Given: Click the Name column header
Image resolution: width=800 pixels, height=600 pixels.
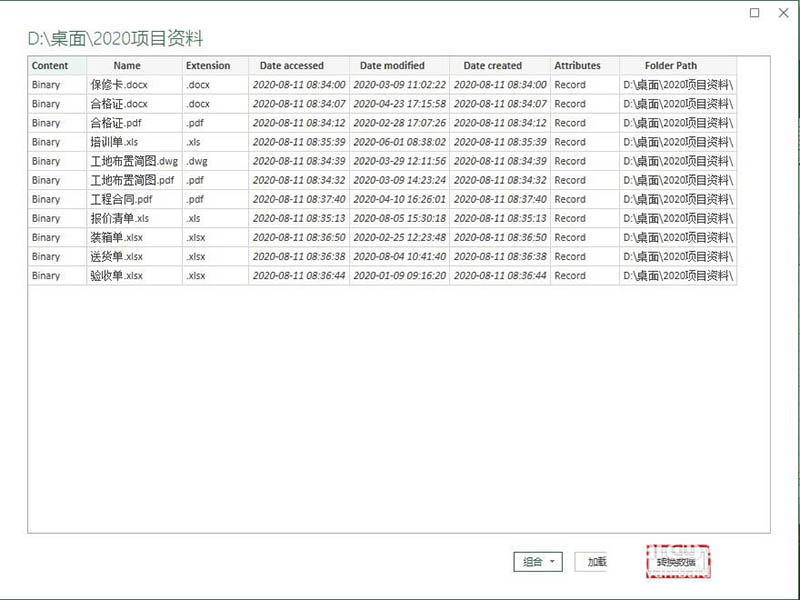Looking at the screenshot, I should 127,66.
